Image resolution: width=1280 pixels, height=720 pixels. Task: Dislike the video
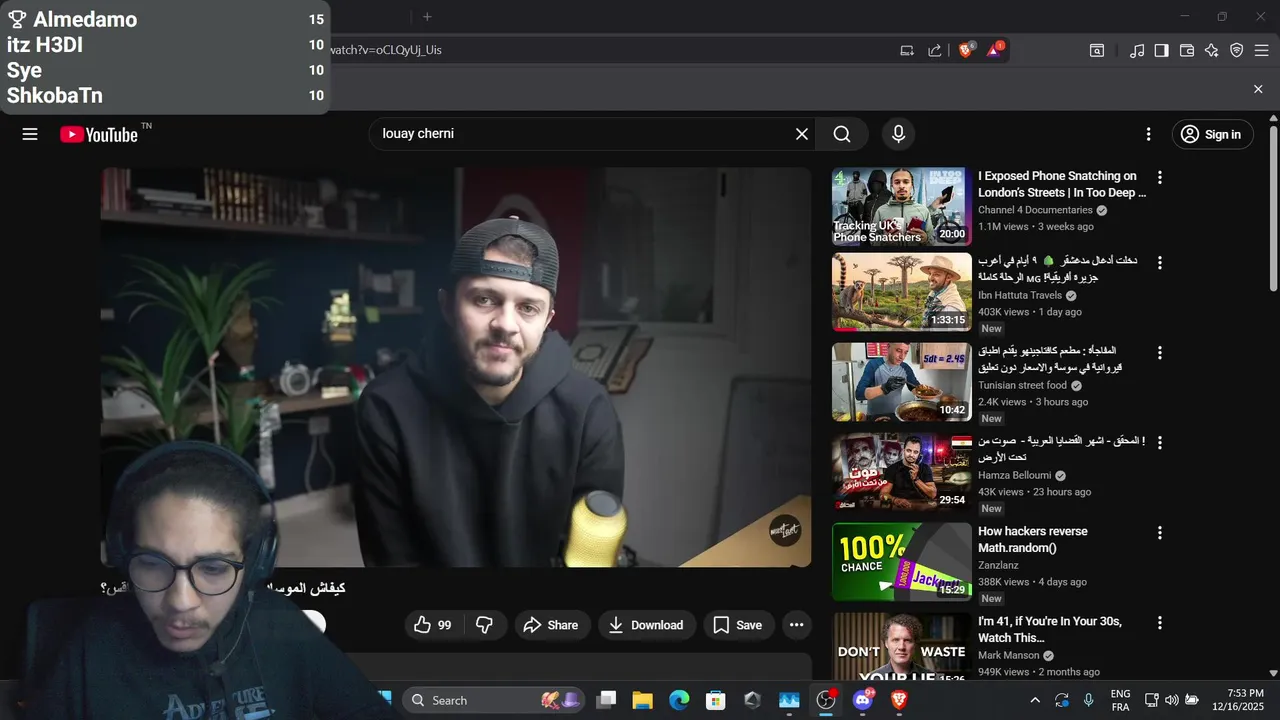point(485,625)
